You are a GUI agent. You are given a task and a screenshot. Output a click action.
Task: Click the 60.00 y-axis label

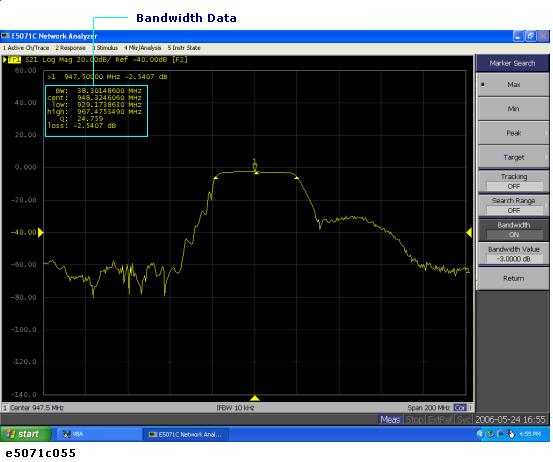(x=25, y=70)
